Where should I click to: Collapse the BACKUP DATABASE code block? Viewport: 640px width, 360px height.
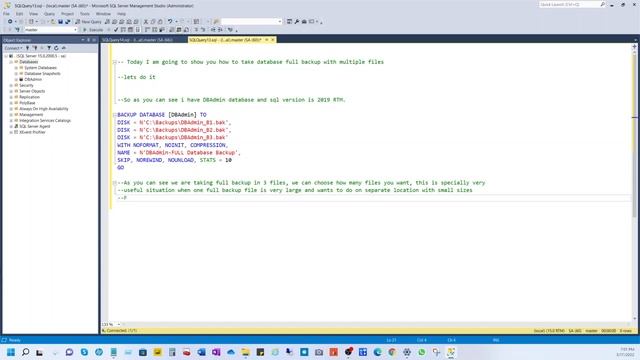(x=114, y=115)
